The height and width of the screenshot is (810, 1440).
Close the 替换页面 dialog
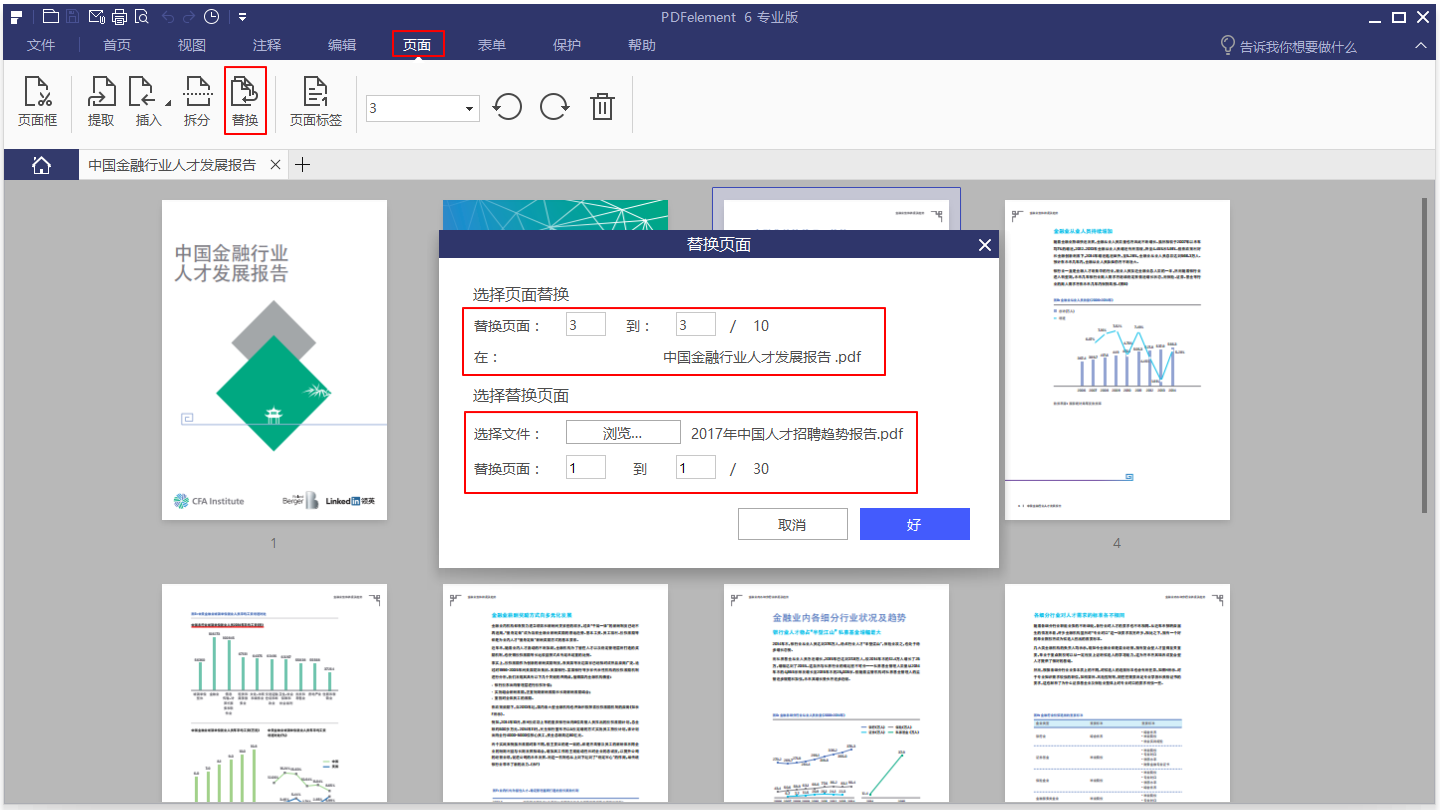984,245
